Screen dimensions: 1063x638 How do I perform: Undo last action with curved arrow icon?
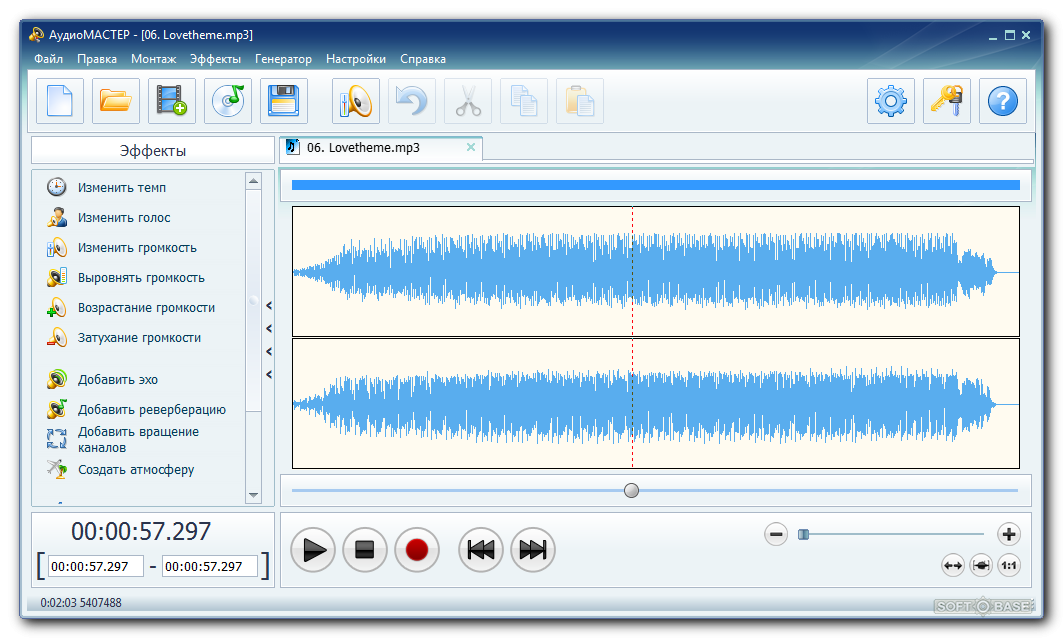412,101
